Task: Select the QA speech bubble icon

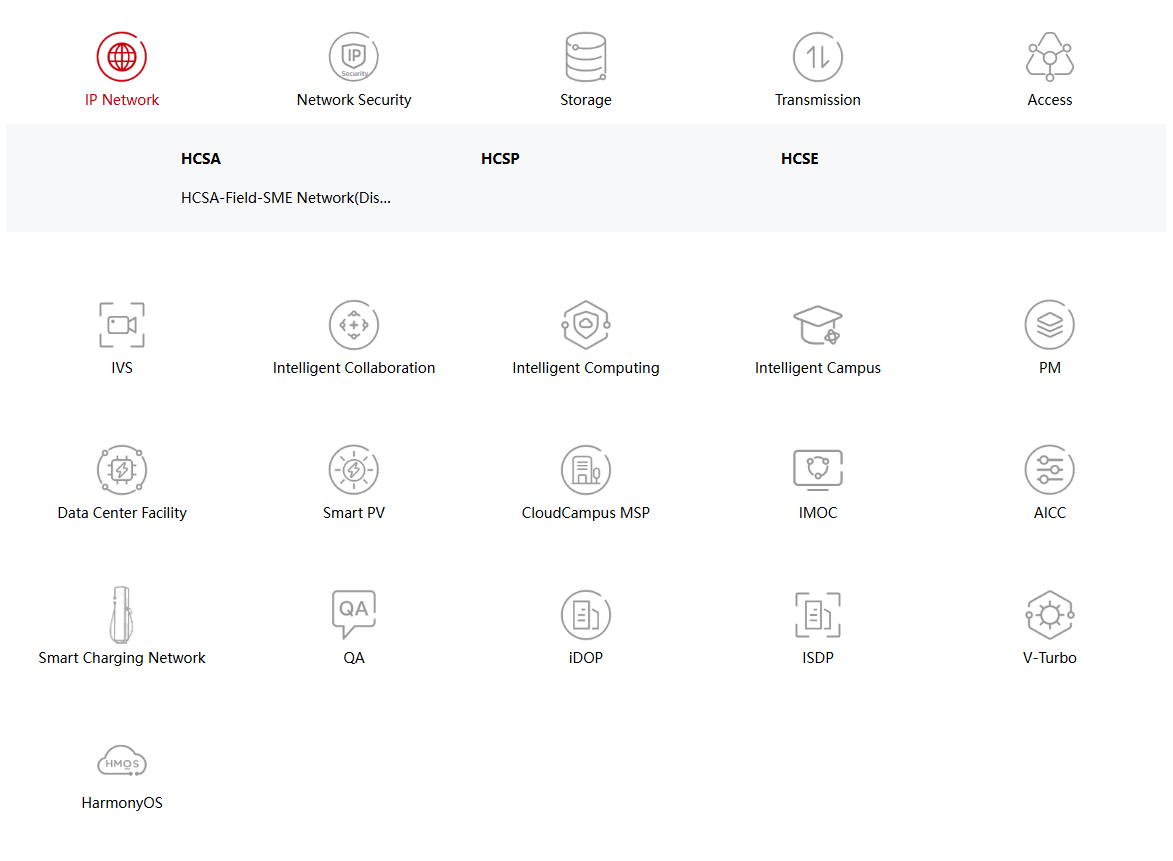Action: 354,613
